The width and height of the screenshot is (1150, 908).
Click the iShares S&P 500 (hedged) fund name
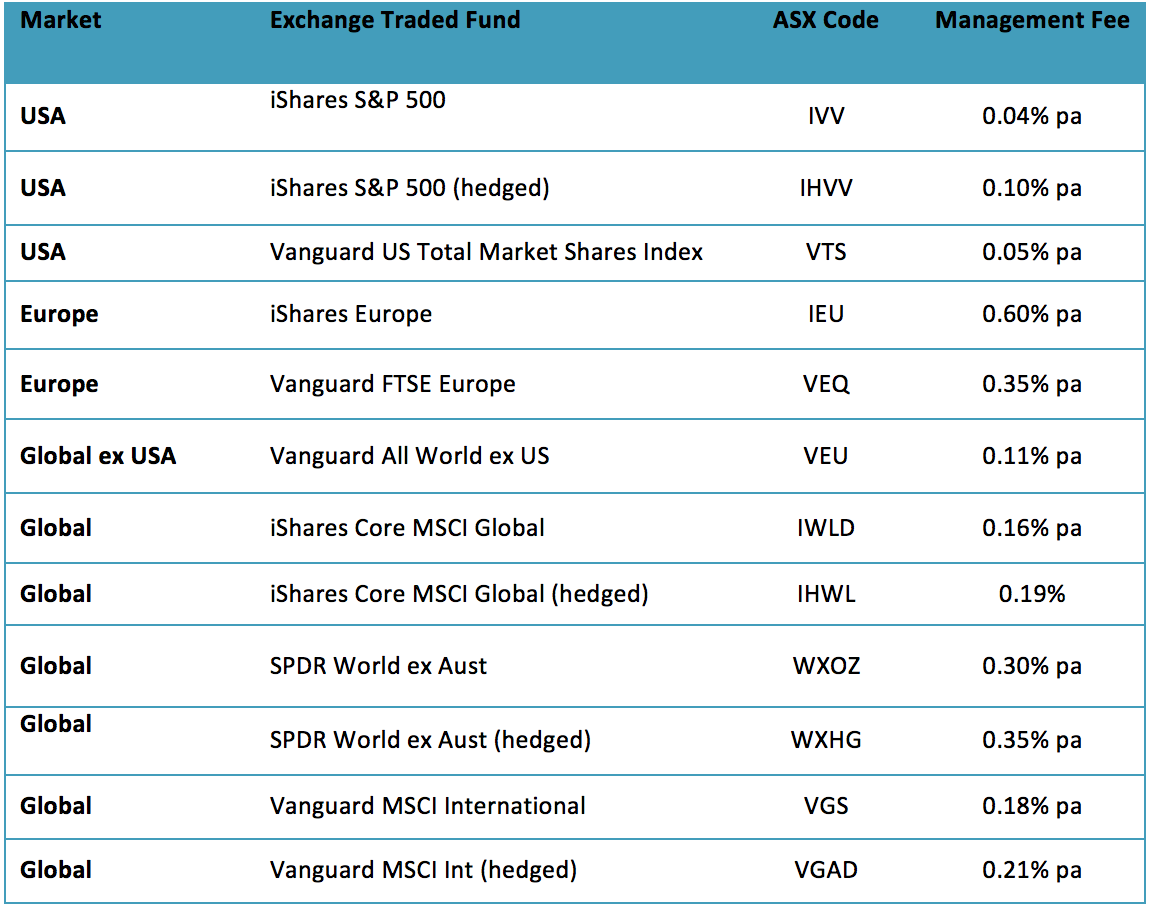(x=409, y=188)
